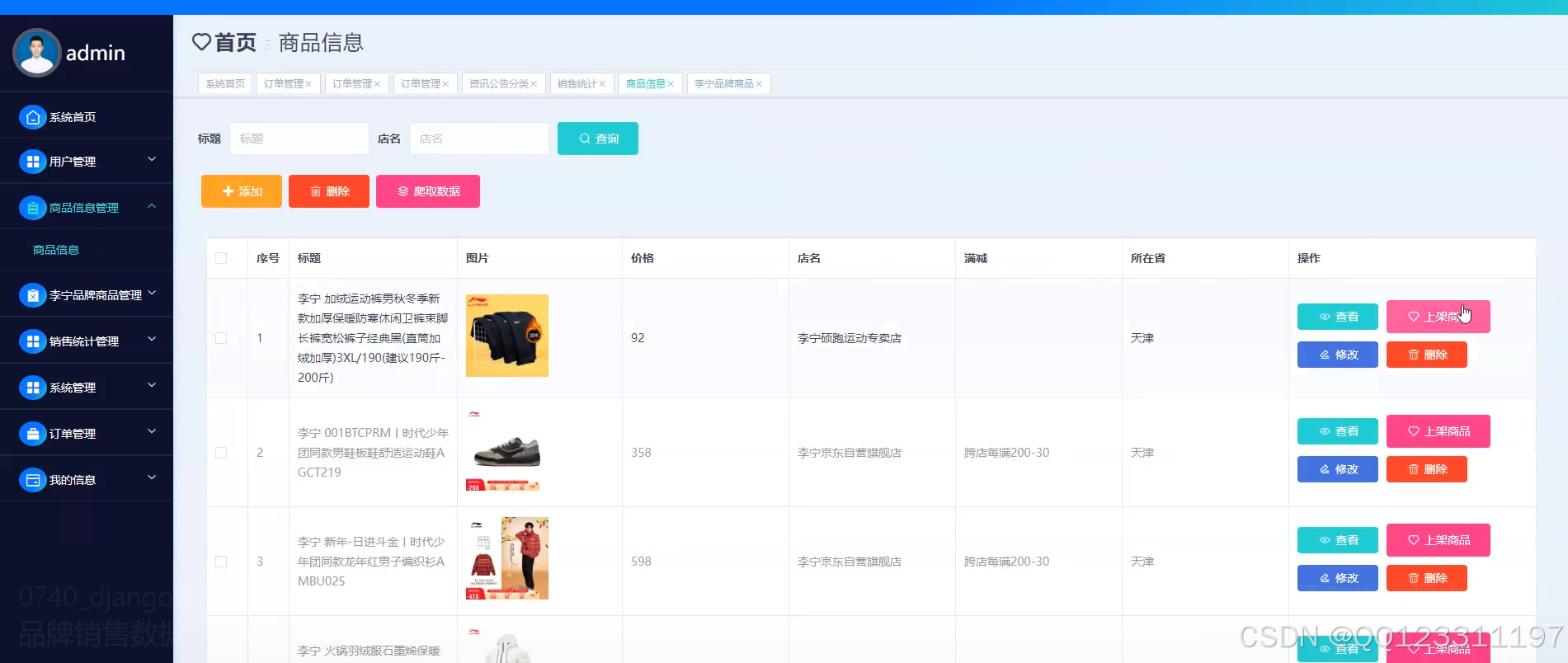Click the 我的信息 sidebar icon

click(x=33, y=480)
